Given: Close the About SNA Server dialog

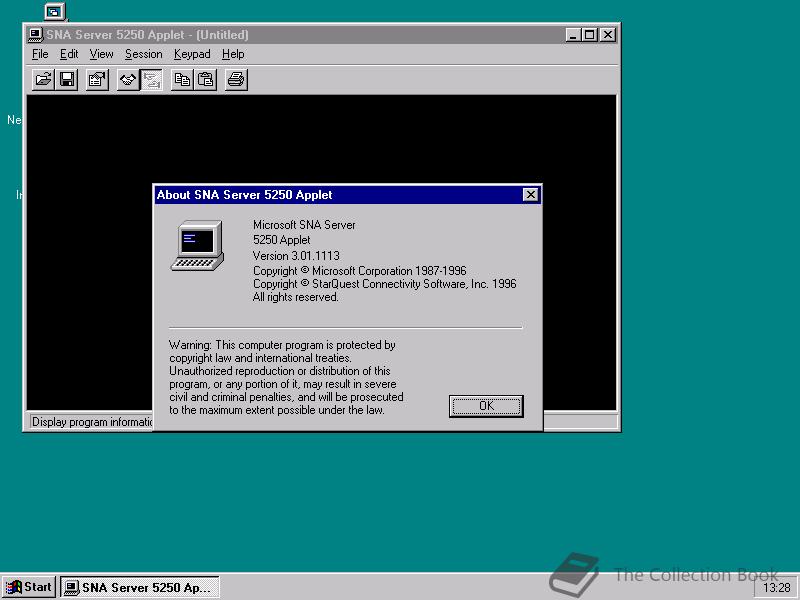Looking at the screenshot, I should point(531,194).
